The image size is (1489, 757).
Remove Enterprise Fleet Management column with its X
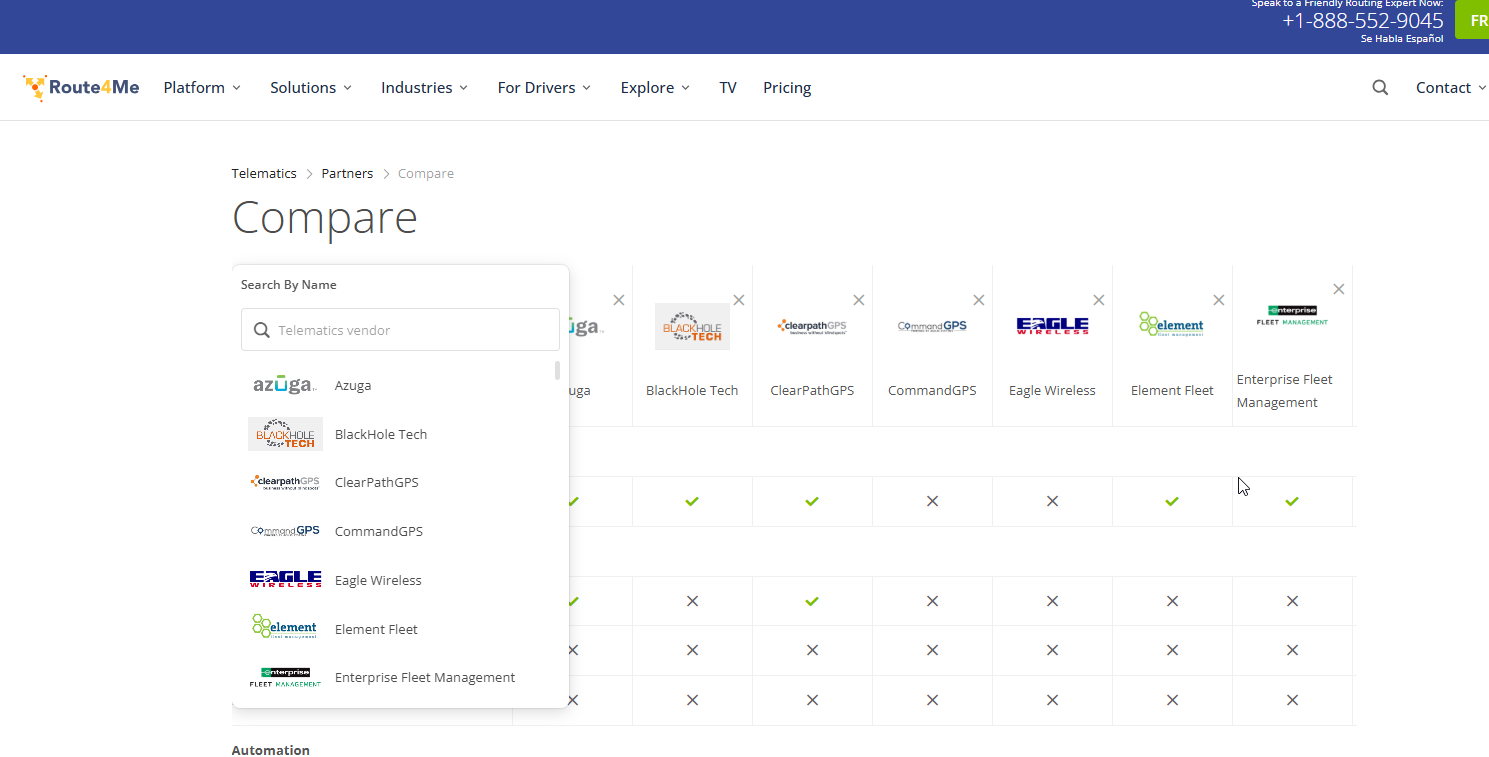click(1339, 289)
